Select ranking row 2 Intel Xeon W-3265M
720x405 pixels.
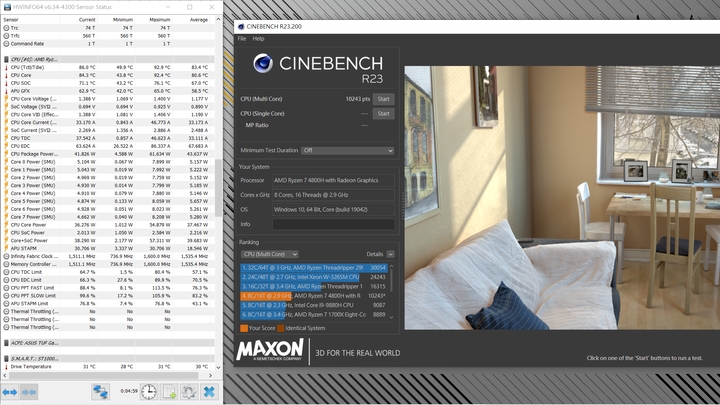click(314, 277)
